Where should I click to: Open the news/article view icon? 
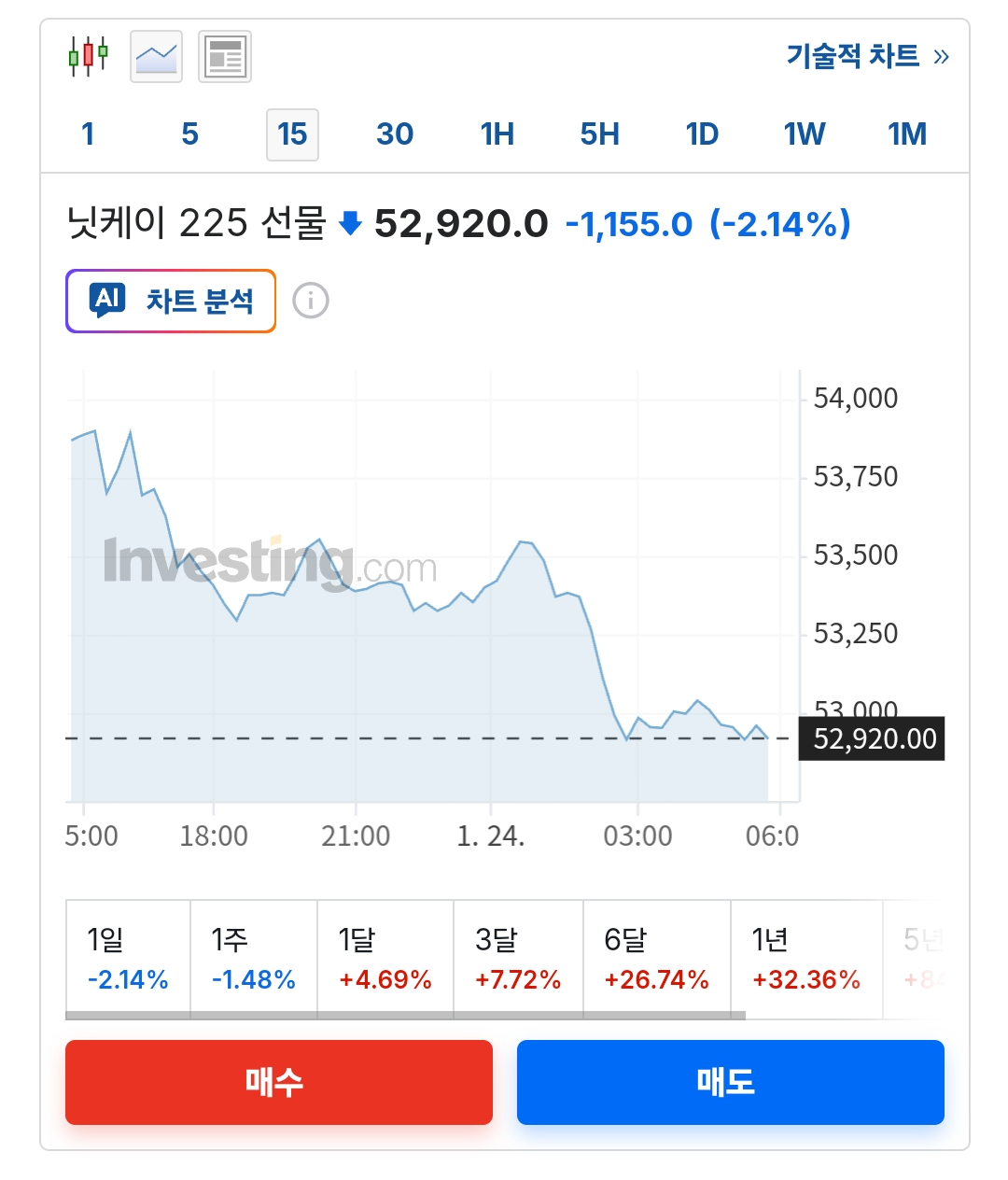pyautogui.click(x=225, y=57)
